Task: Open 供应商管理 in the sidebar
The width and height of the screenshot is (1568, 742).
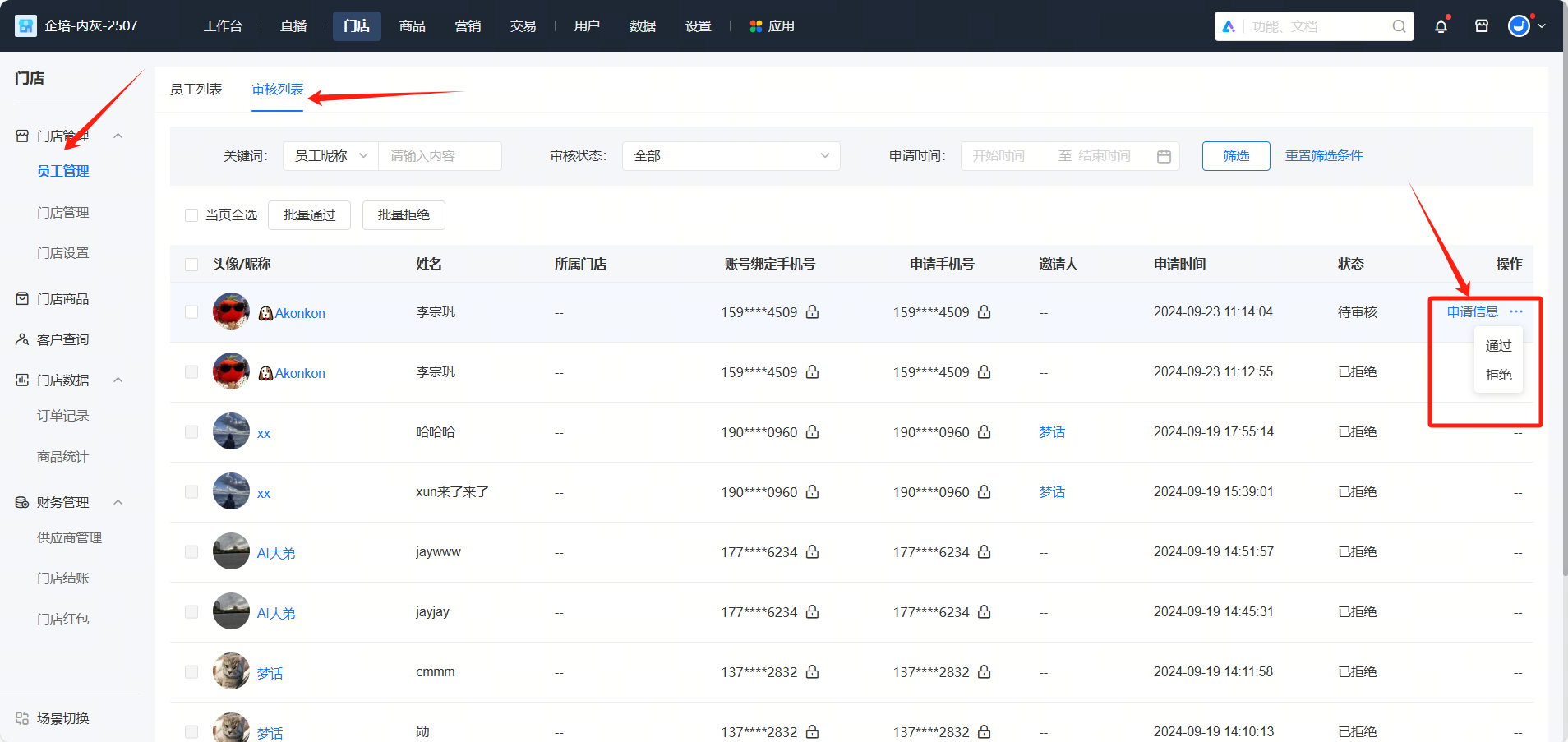Action: click(x=70, y=537)
